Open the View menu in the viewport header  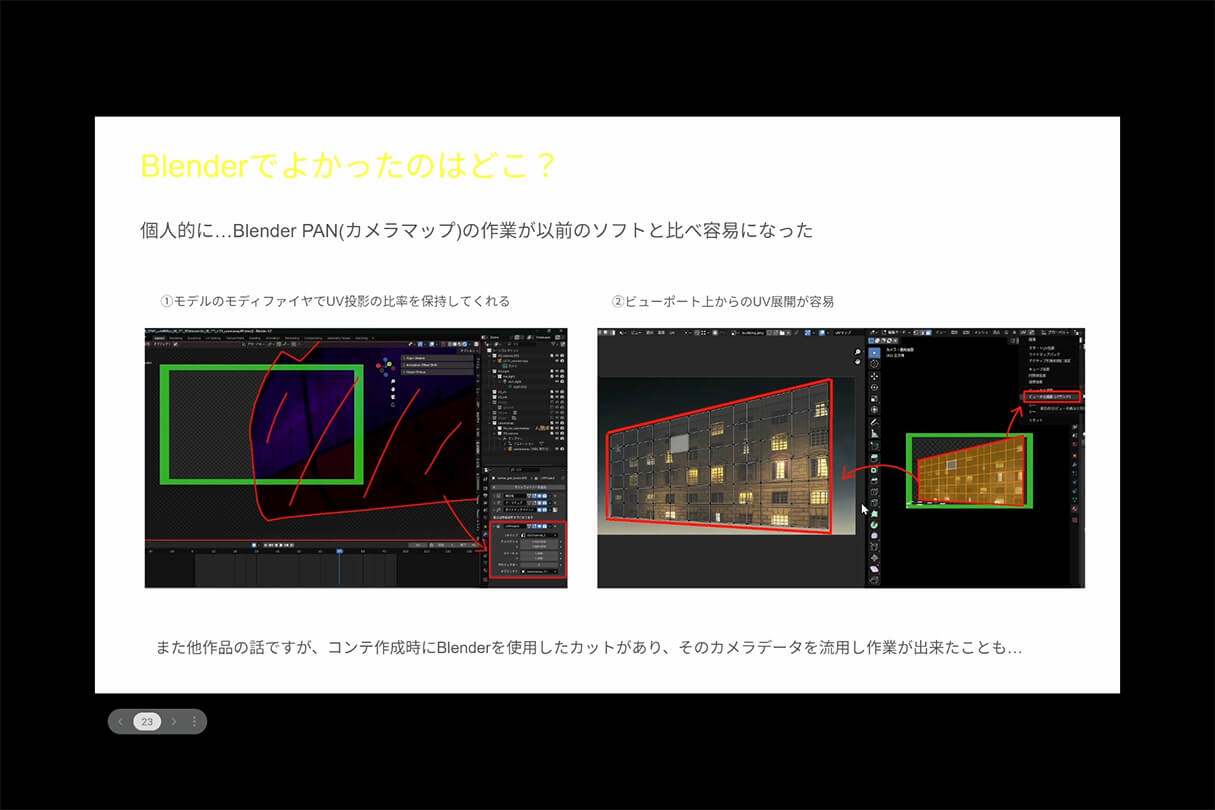937,331
